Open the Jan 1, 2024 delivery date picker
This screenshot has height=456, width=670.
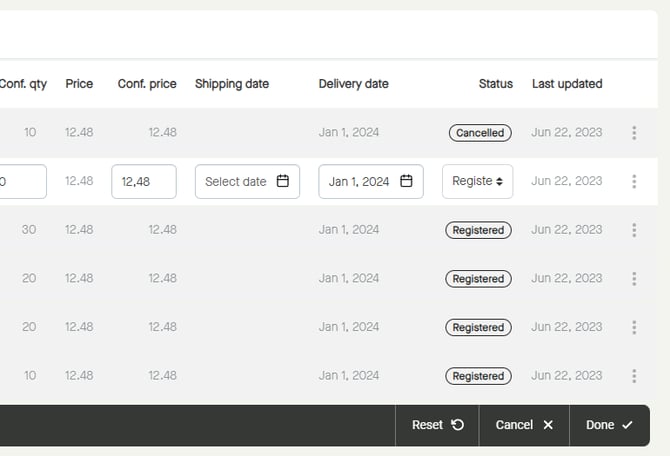tap(359, 181)
